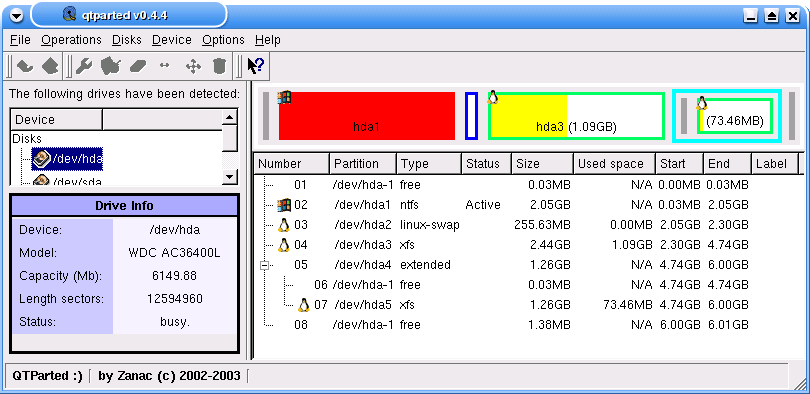Click the Resize arrows toolbar icon

(x=164, y=66)
